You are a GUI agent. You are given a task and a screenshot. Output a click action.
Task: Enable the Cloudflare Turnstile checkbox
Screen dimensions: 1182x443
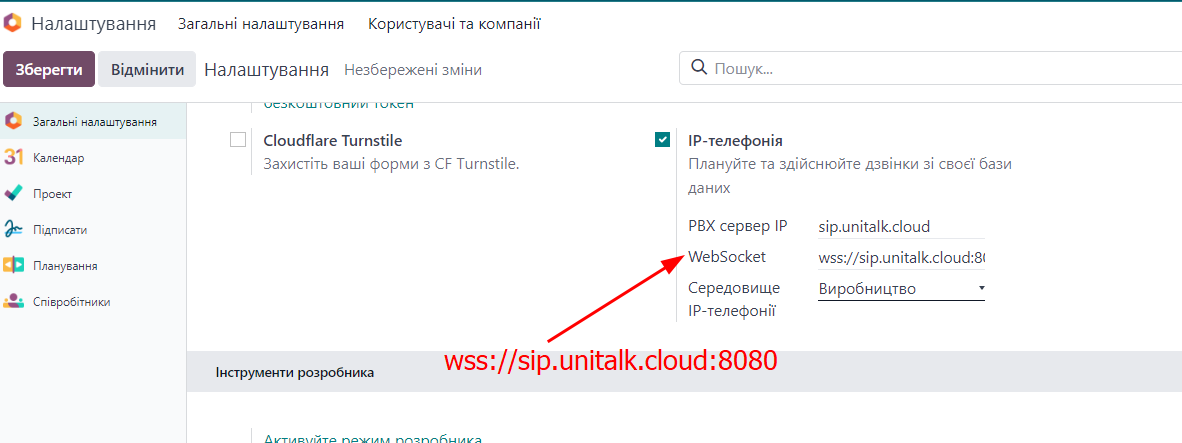click(x=238, y=140)
